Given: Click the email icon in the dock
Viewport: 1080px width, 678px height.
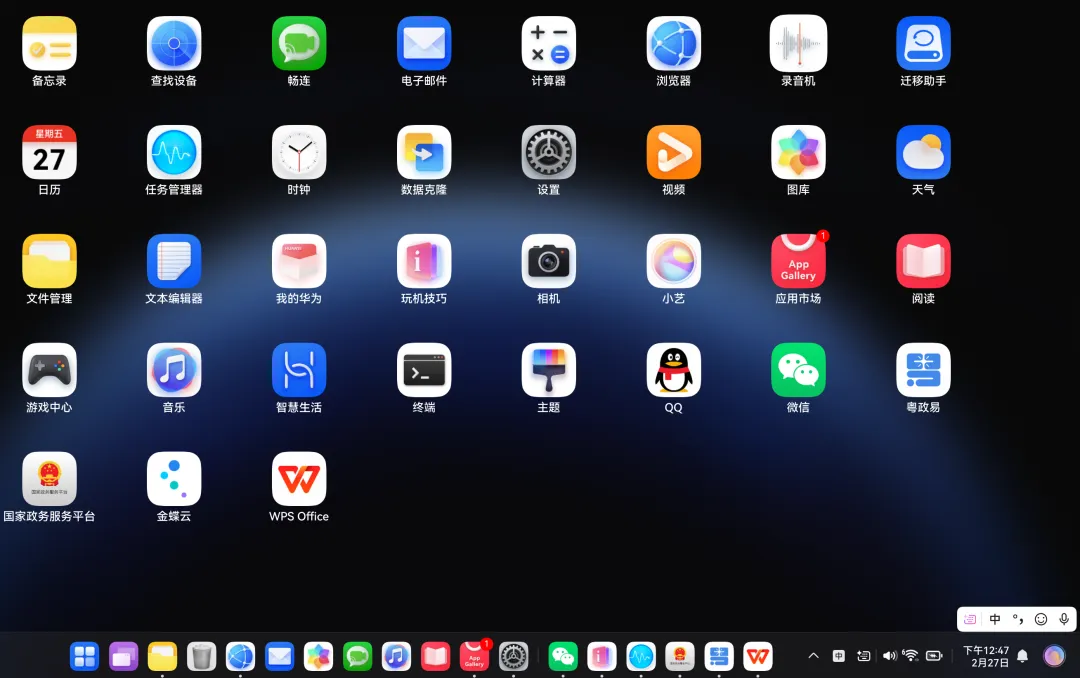Looking at the screenshot, I should coord(280,657).
